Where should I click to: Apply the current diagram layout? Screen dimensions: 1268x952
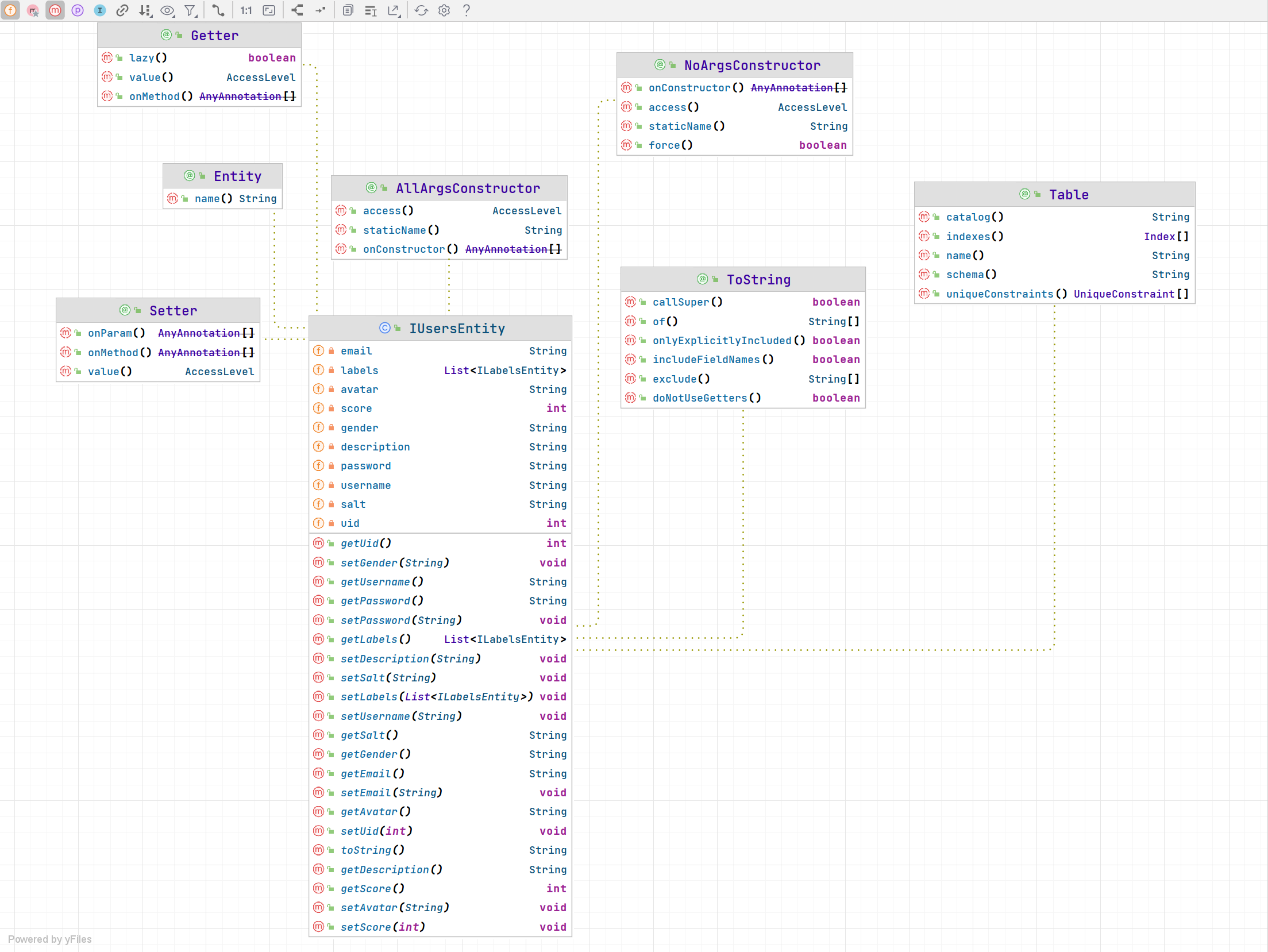pyautogui.click(x=297, y=10)
